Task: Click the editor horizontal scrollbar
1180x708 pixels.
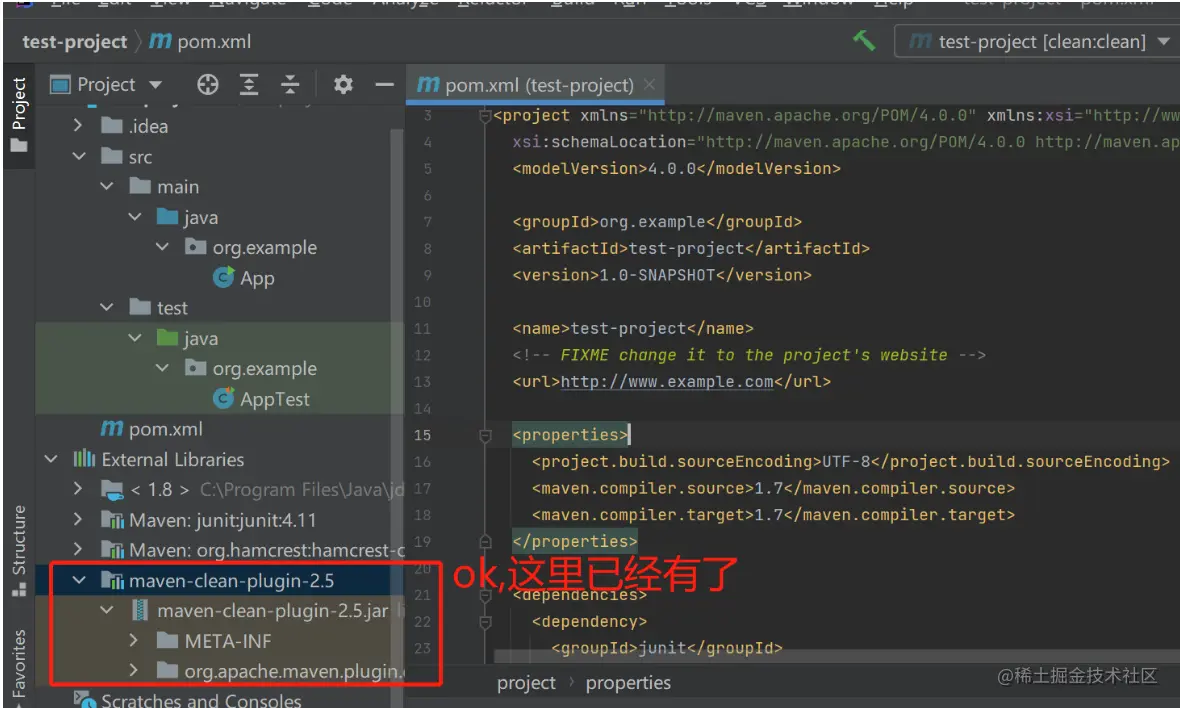Action: tap(837, 656)
